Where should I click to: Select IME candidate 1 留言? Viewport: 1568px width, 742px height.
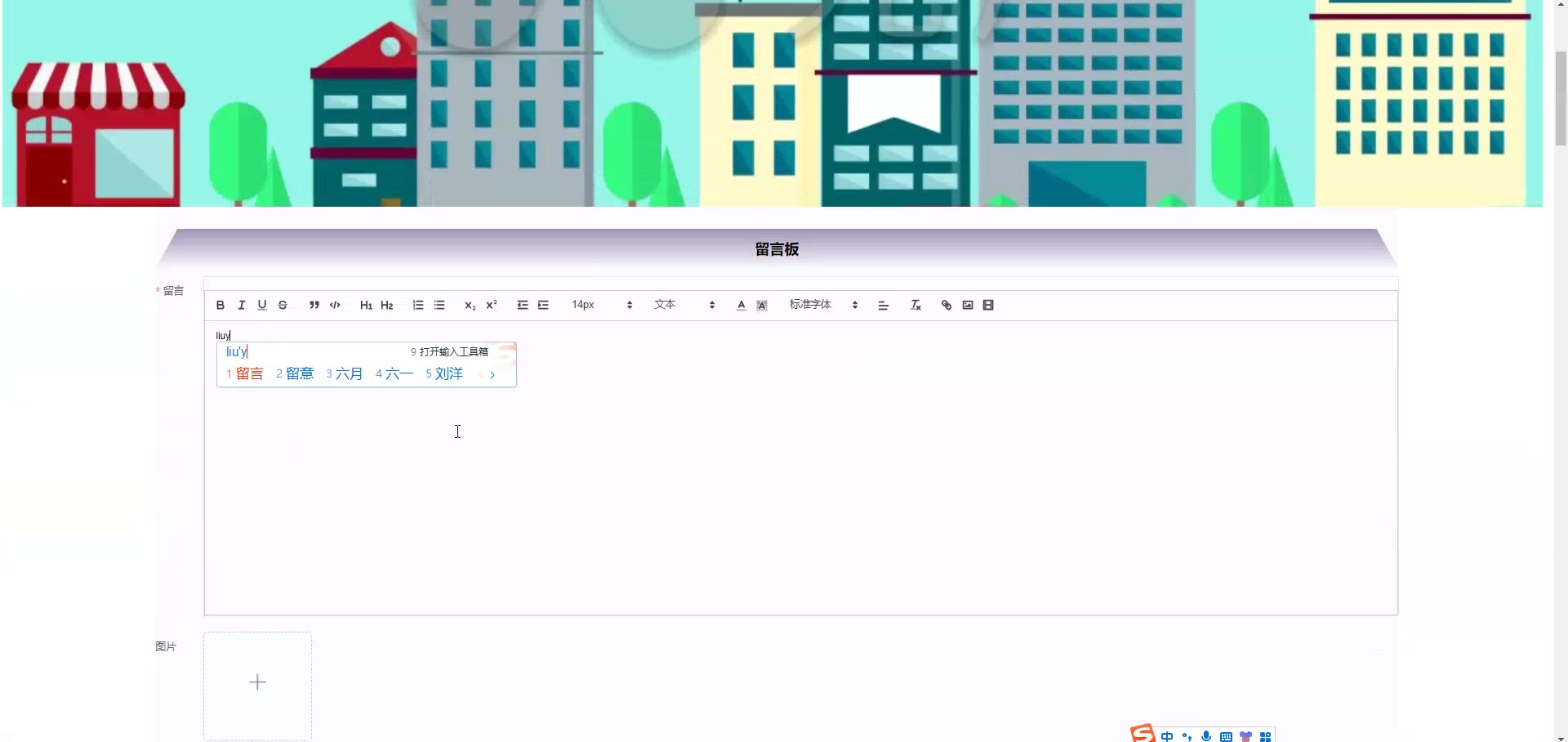tap(245, 373)
